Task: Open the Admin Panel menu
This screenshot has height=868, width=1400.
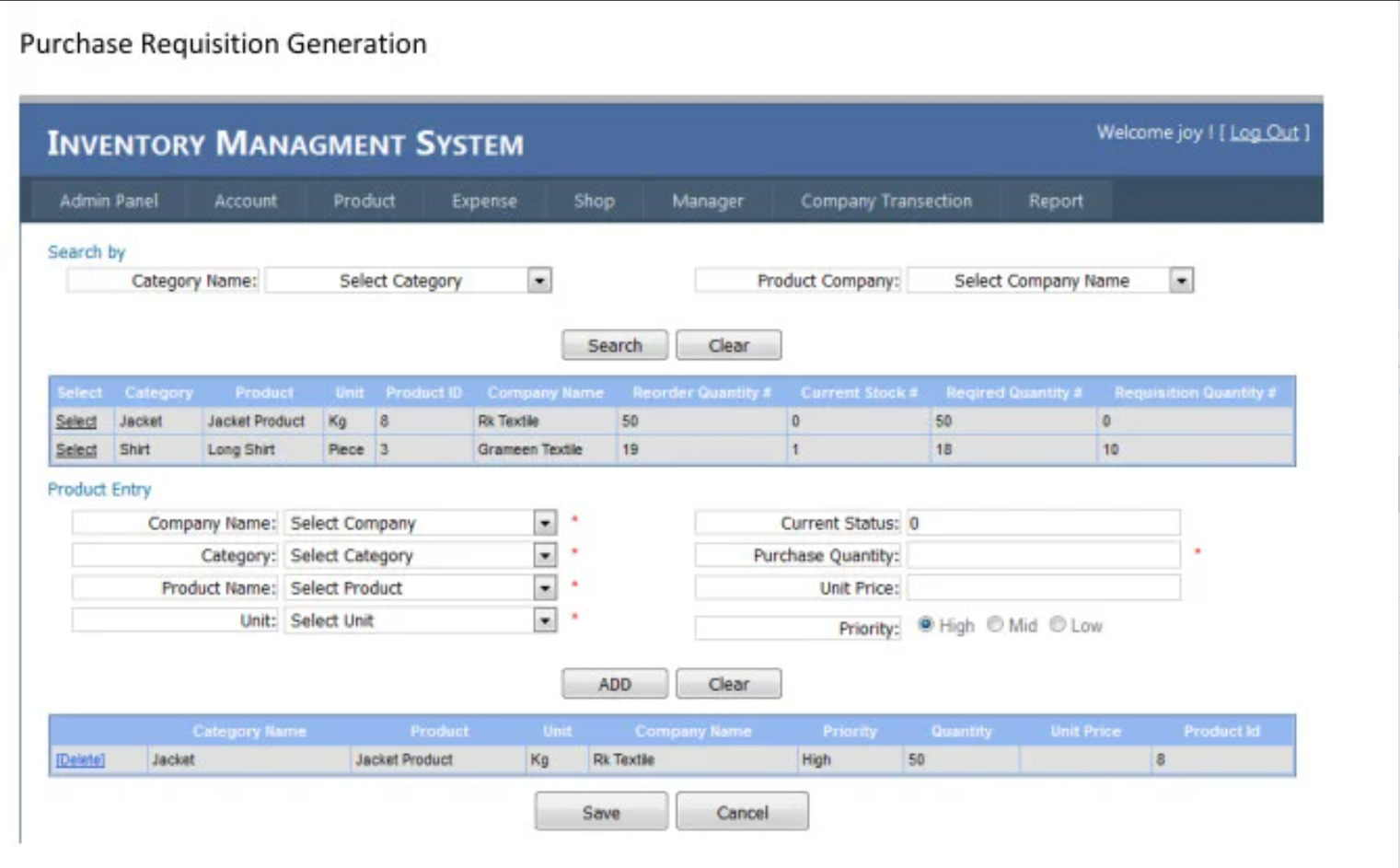Action: [x=108, y=200]
